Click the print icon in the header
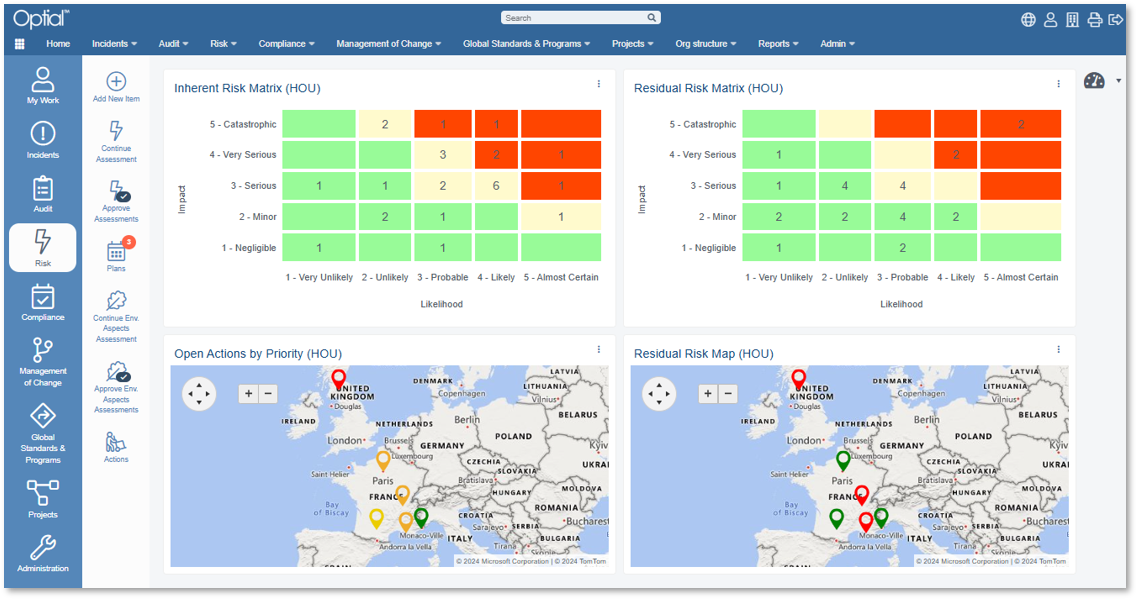The width and height of the screenshot is (1137, 599). coord(1095,18)
